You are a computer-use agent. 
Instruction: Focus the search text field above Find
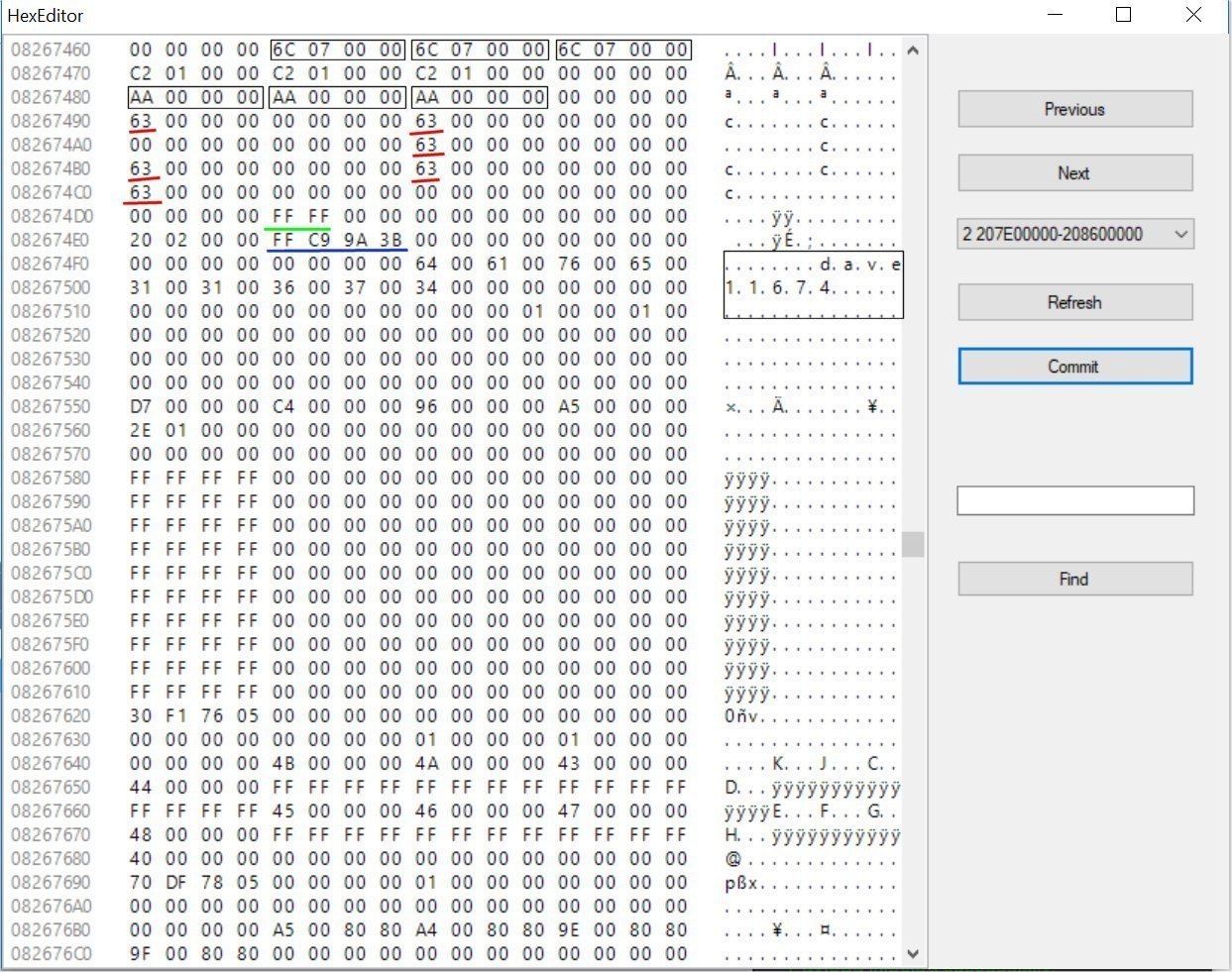point(1074,500)
